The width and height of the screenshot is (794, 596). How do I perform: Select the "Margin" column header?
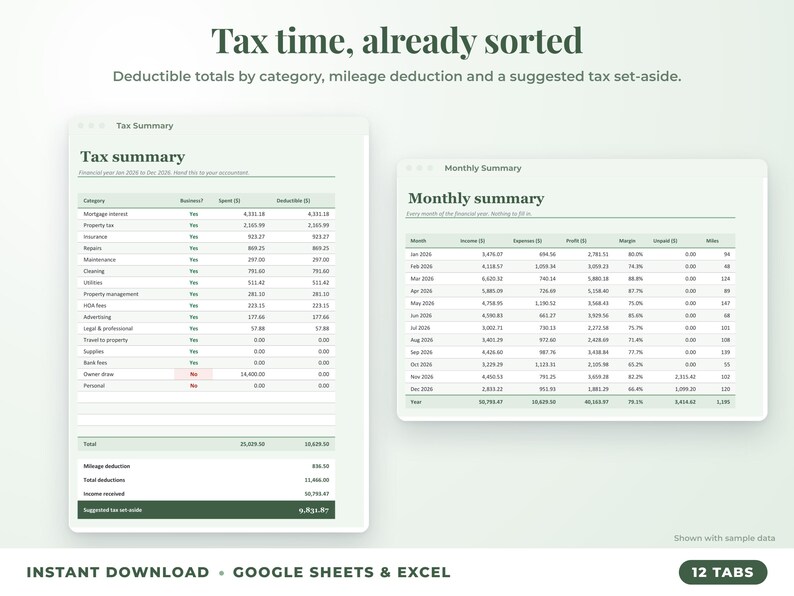click(x=627, y=241)
